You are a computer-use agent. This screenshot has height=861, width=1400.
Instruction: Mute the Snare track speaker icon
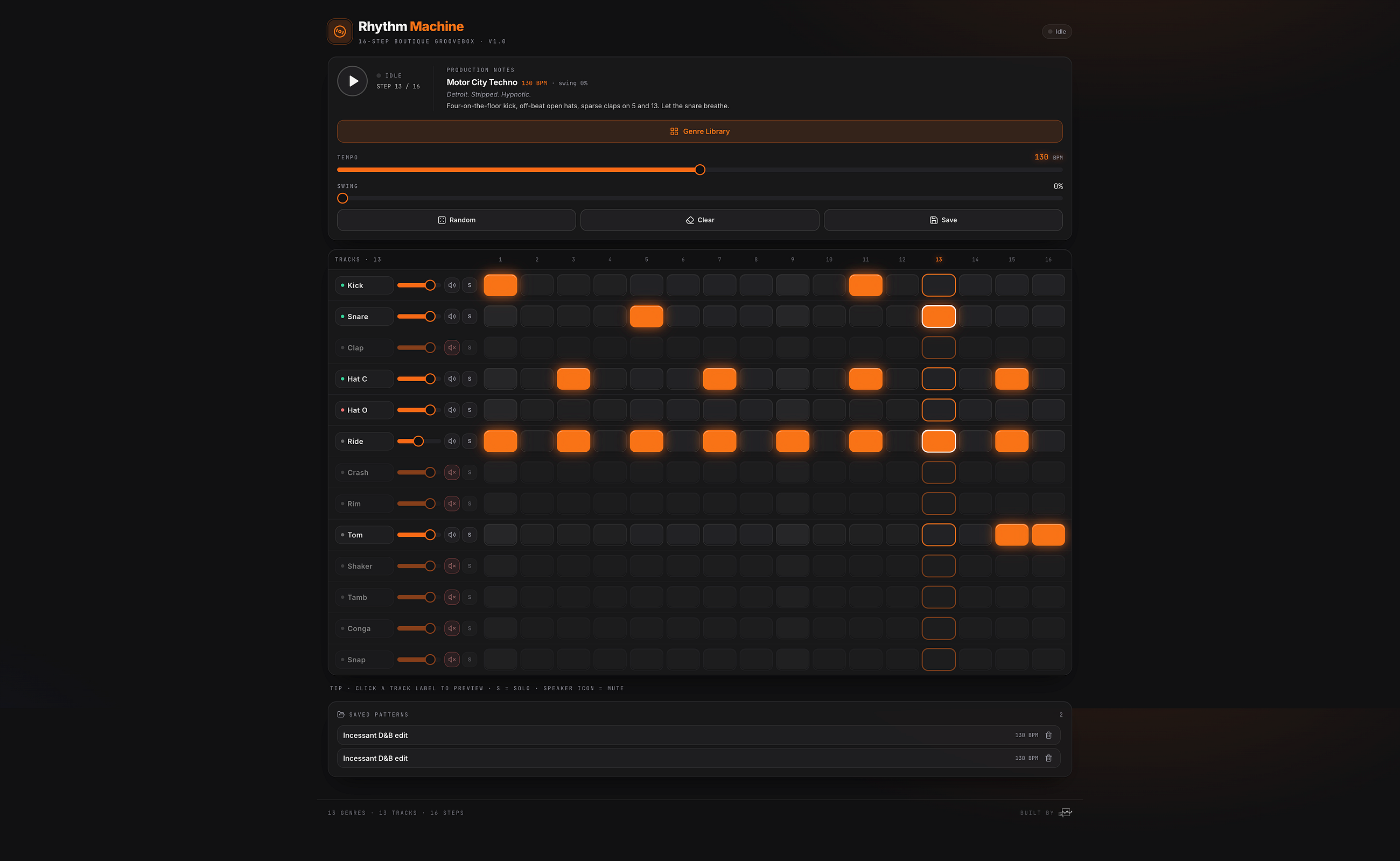coord(452,317)
